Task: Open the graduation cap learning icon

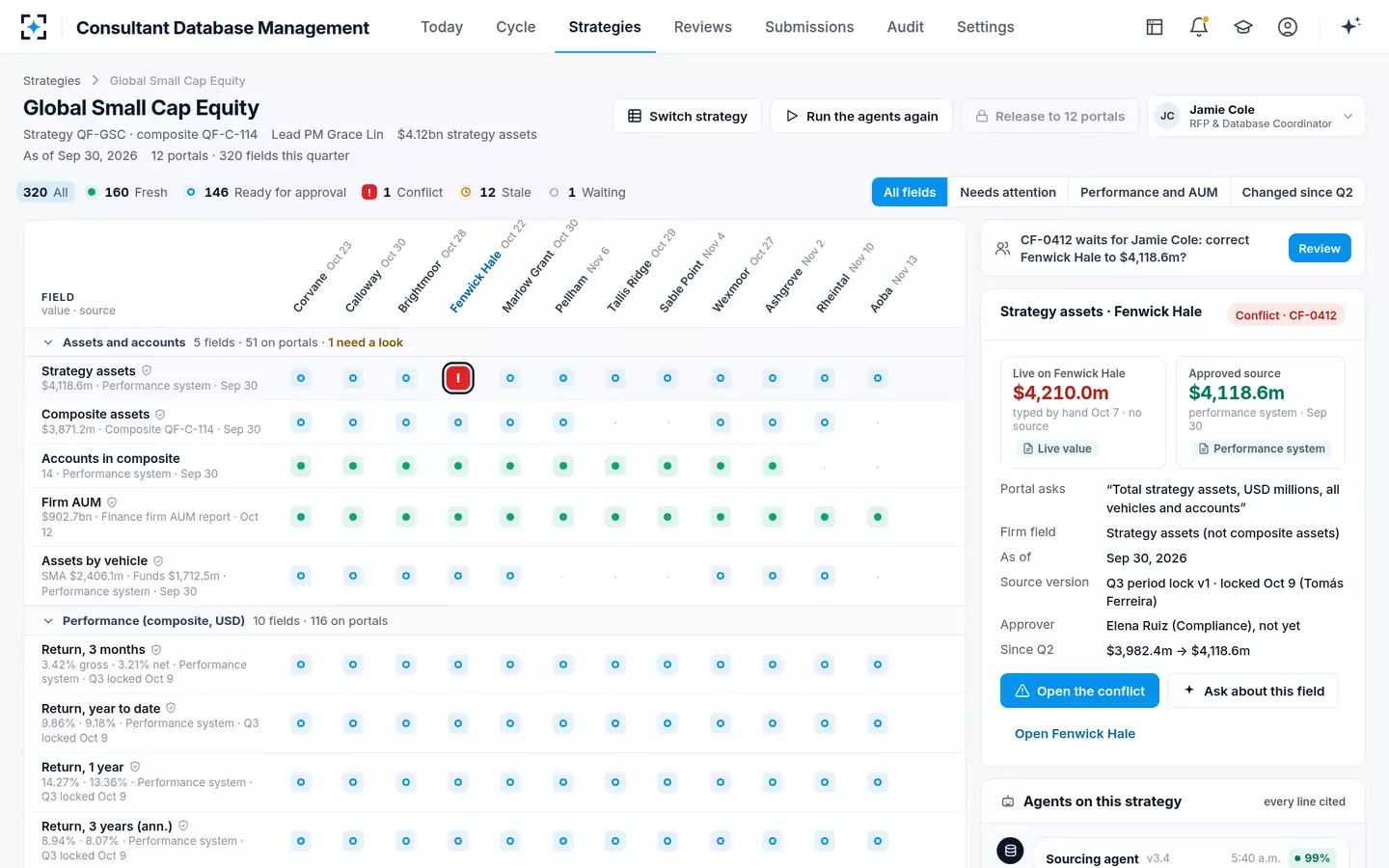Action: pos(1243,27)
